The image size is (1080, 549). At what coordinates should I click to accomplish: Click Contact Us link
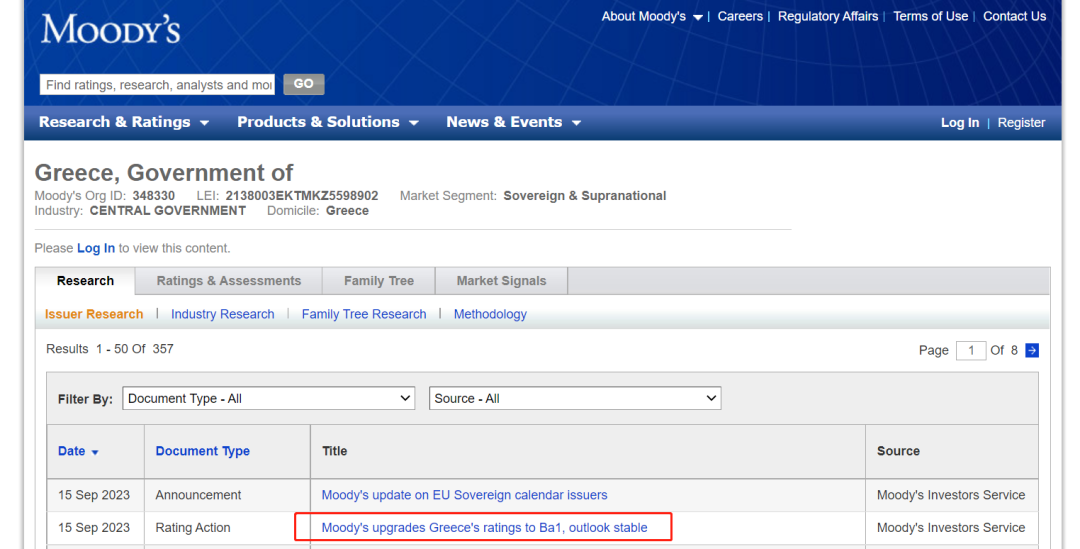(x=1015, y=17)
